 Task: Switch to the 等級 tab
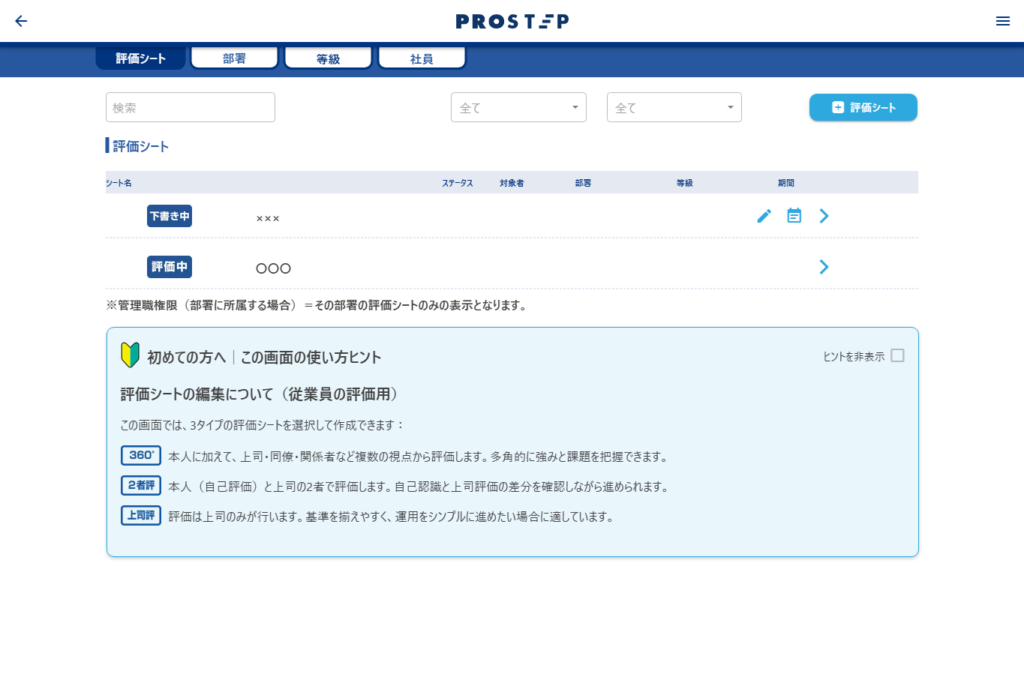pyautogui.click(x=328, y=59)
